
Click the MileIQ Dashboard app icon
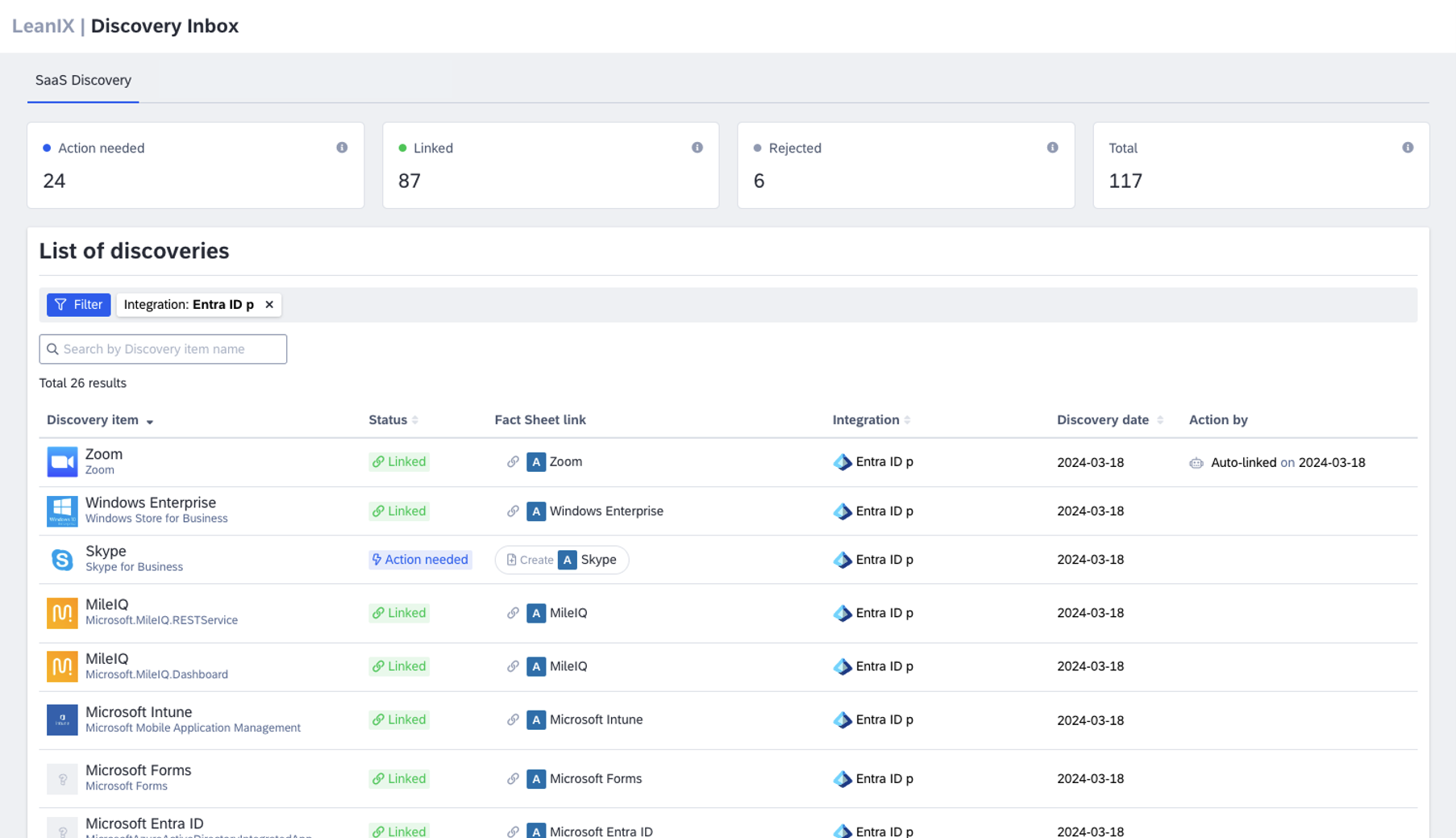pos(62,666)
